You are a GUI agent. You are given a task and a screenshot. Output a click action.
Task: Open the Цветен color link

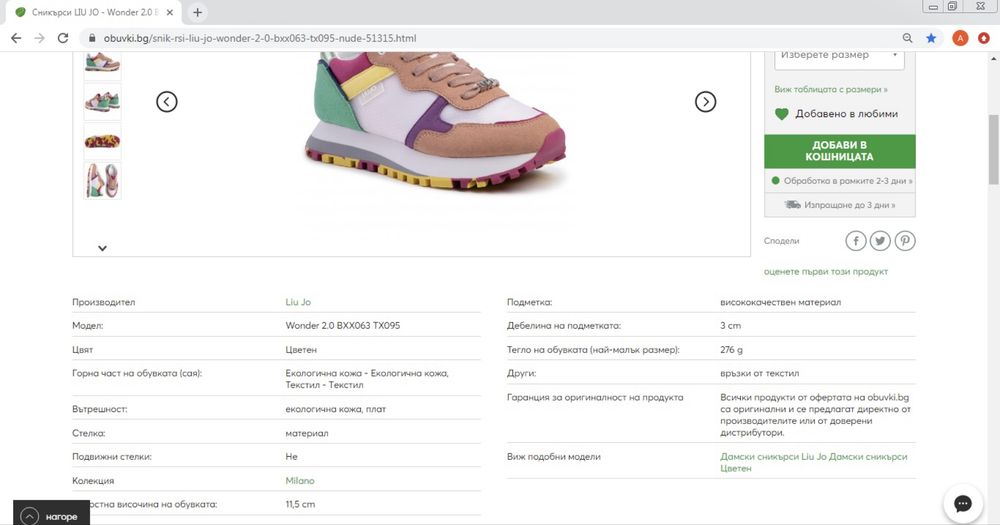[735, 468]
